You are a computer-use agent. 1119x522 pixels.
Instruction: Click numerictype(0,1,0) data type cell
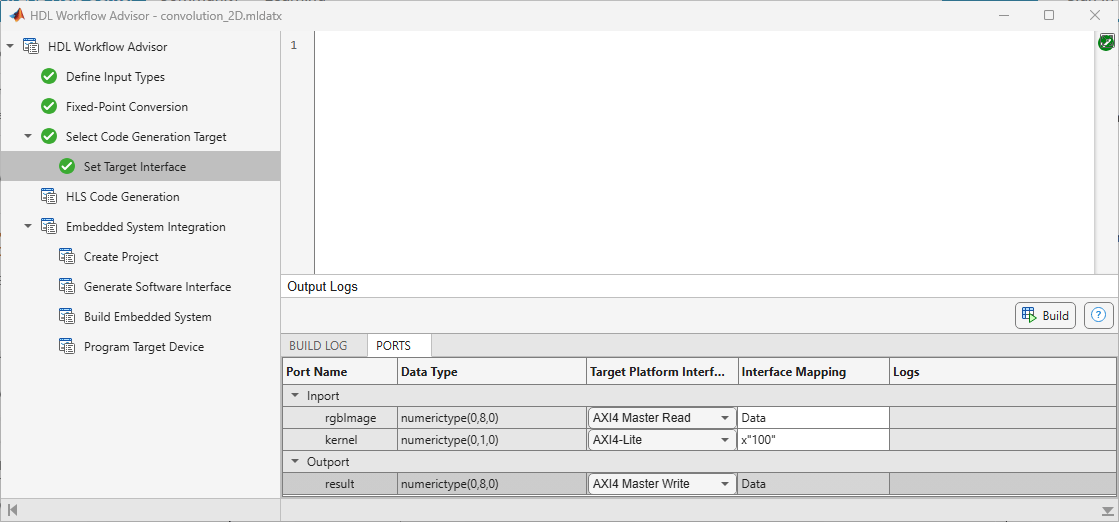[492, 440]
